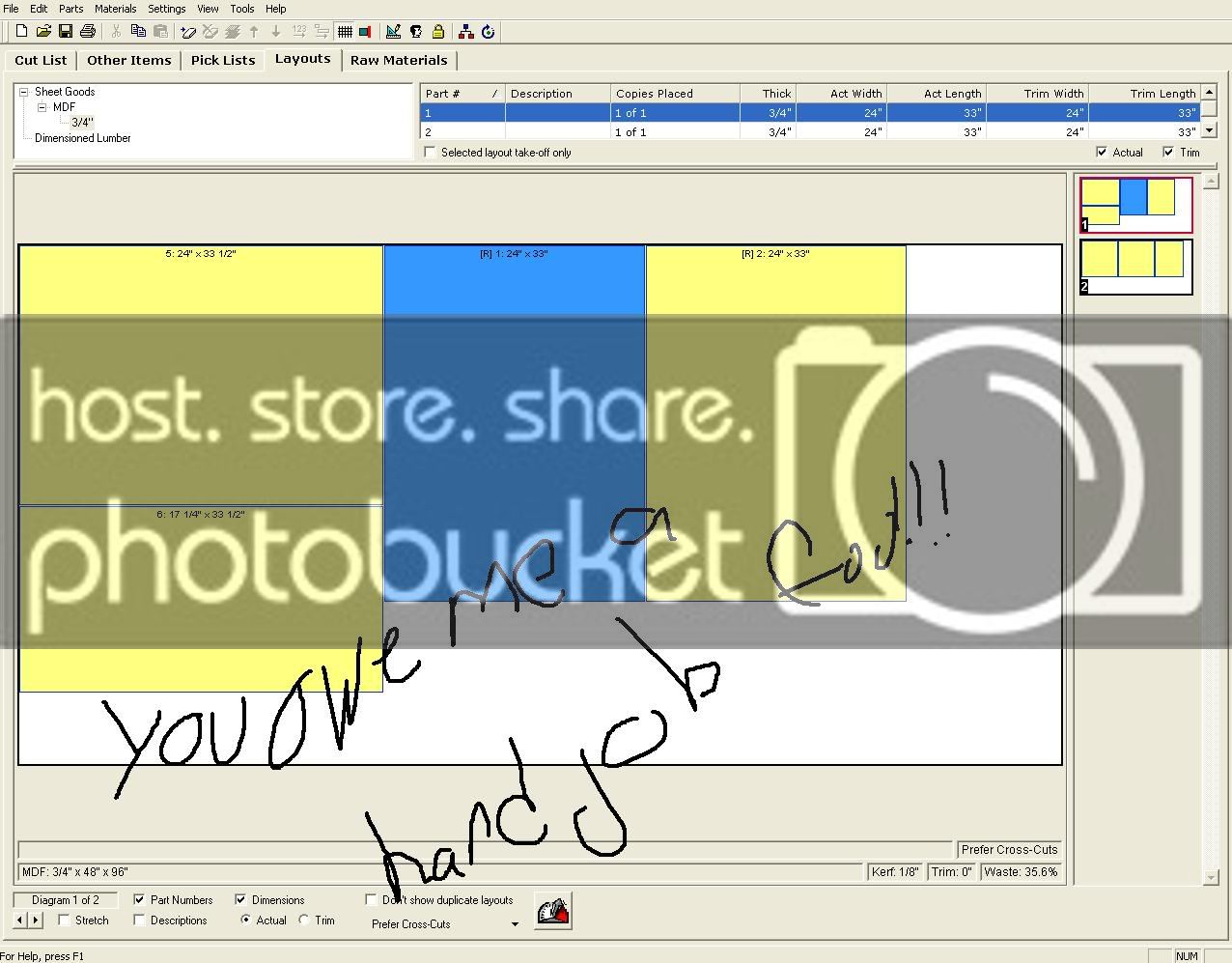
Task: Sort by the Part # column header
Action: pyautogui.click(x=462, y=94)
